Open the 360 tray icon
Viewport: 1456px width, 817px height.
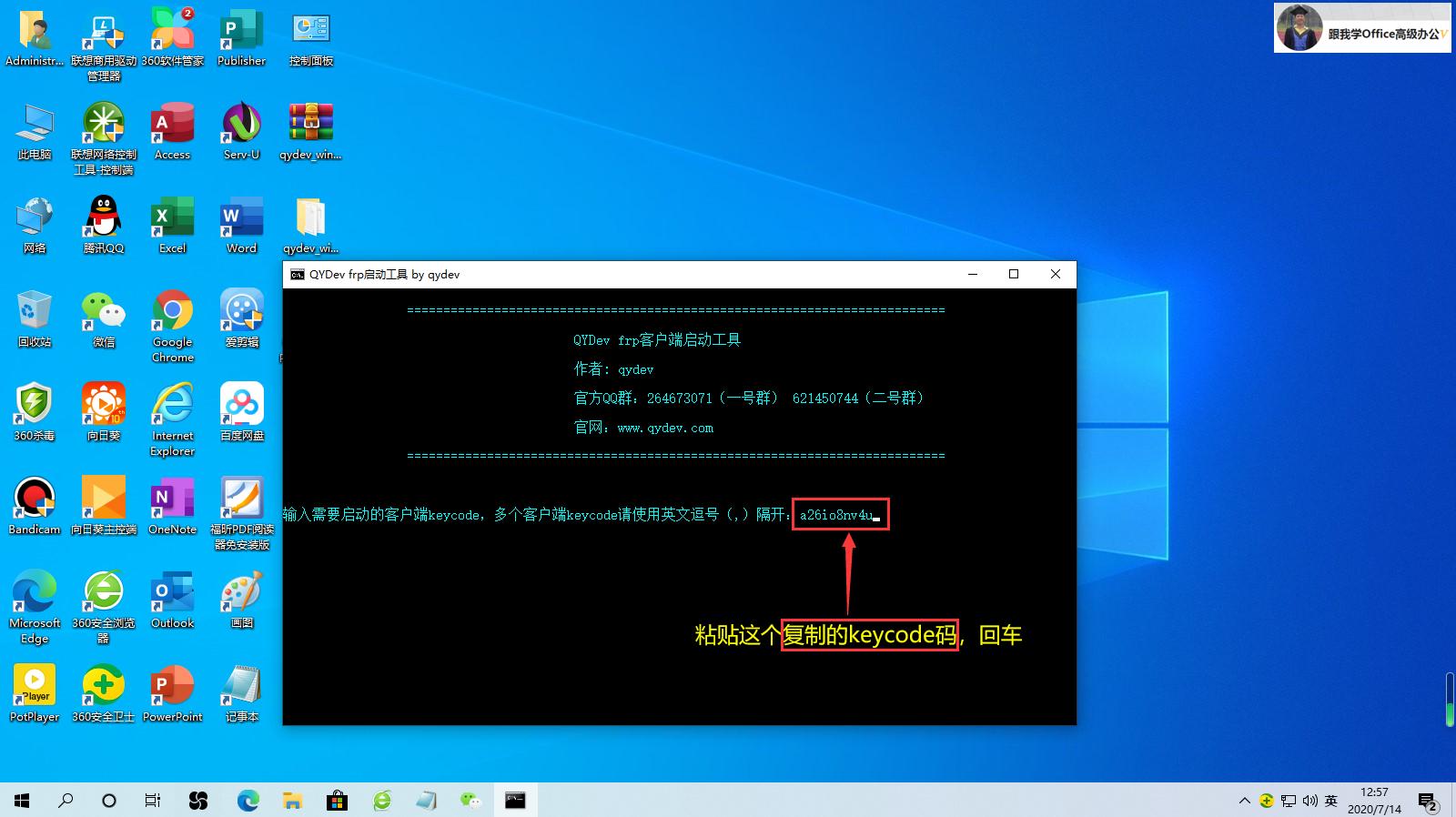[x=1267, y=802]
